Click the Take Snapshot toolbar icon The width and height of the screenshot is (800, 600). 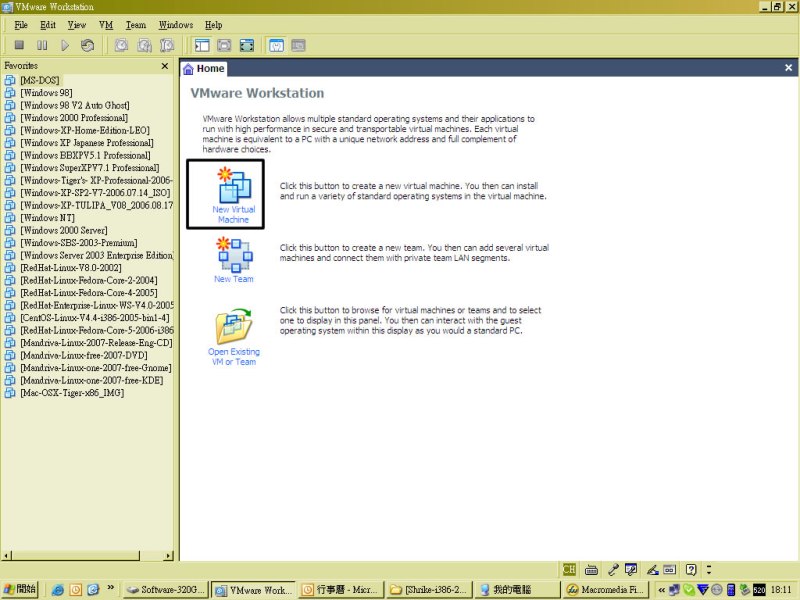pos(121,45)
